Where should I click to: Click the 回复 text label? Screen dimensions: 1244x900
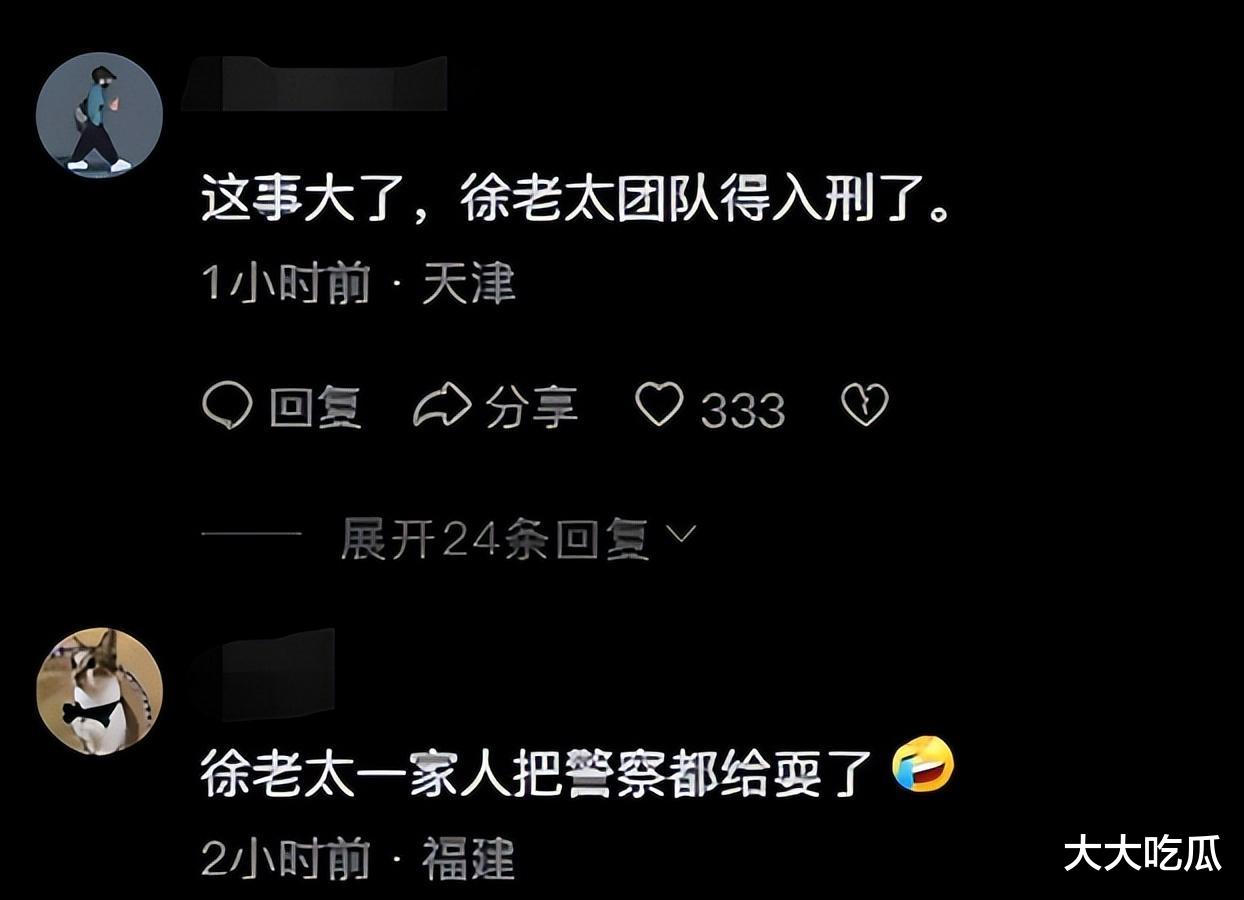point(315,408)
